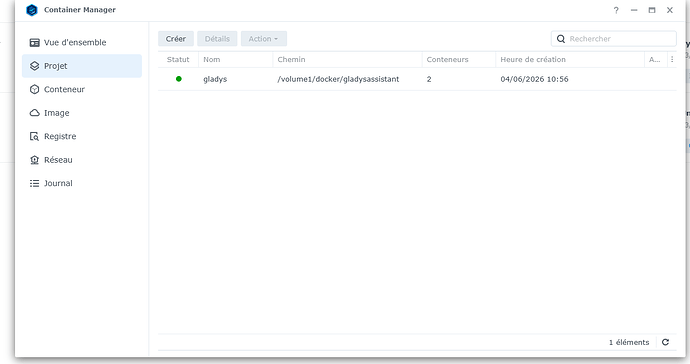Click the truncated A... column header

point(655,59)
